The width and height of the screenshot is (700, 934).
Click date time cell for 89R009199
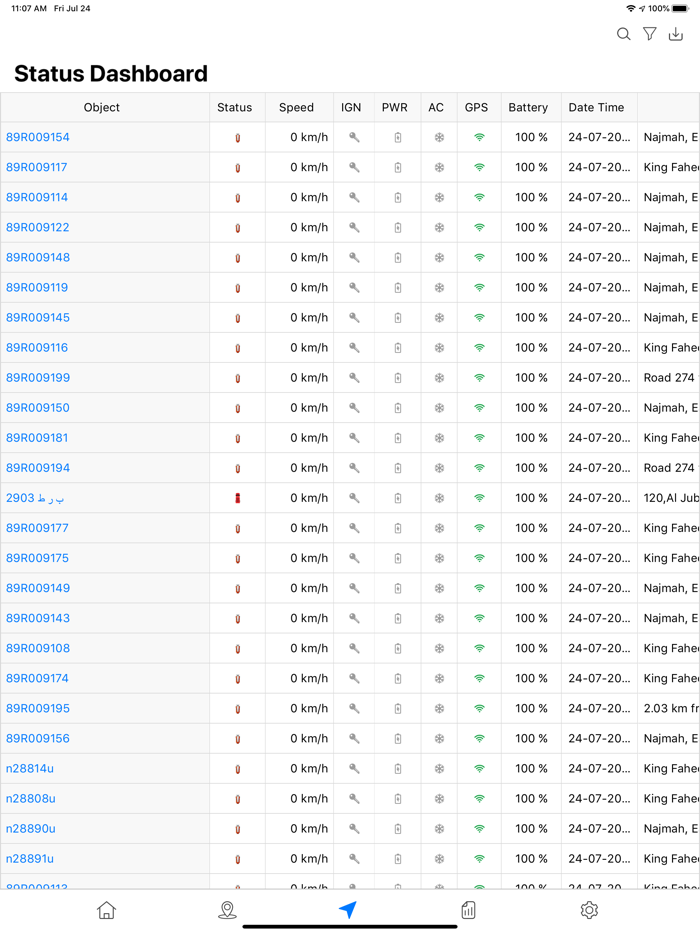599,378
